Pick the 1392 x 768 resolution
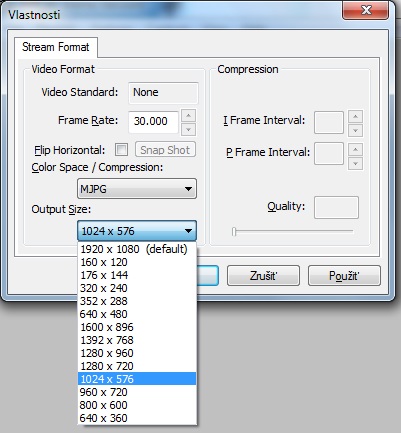Image resolution: width=401 pixels, height=433 pixels. (x=137, y=340)
